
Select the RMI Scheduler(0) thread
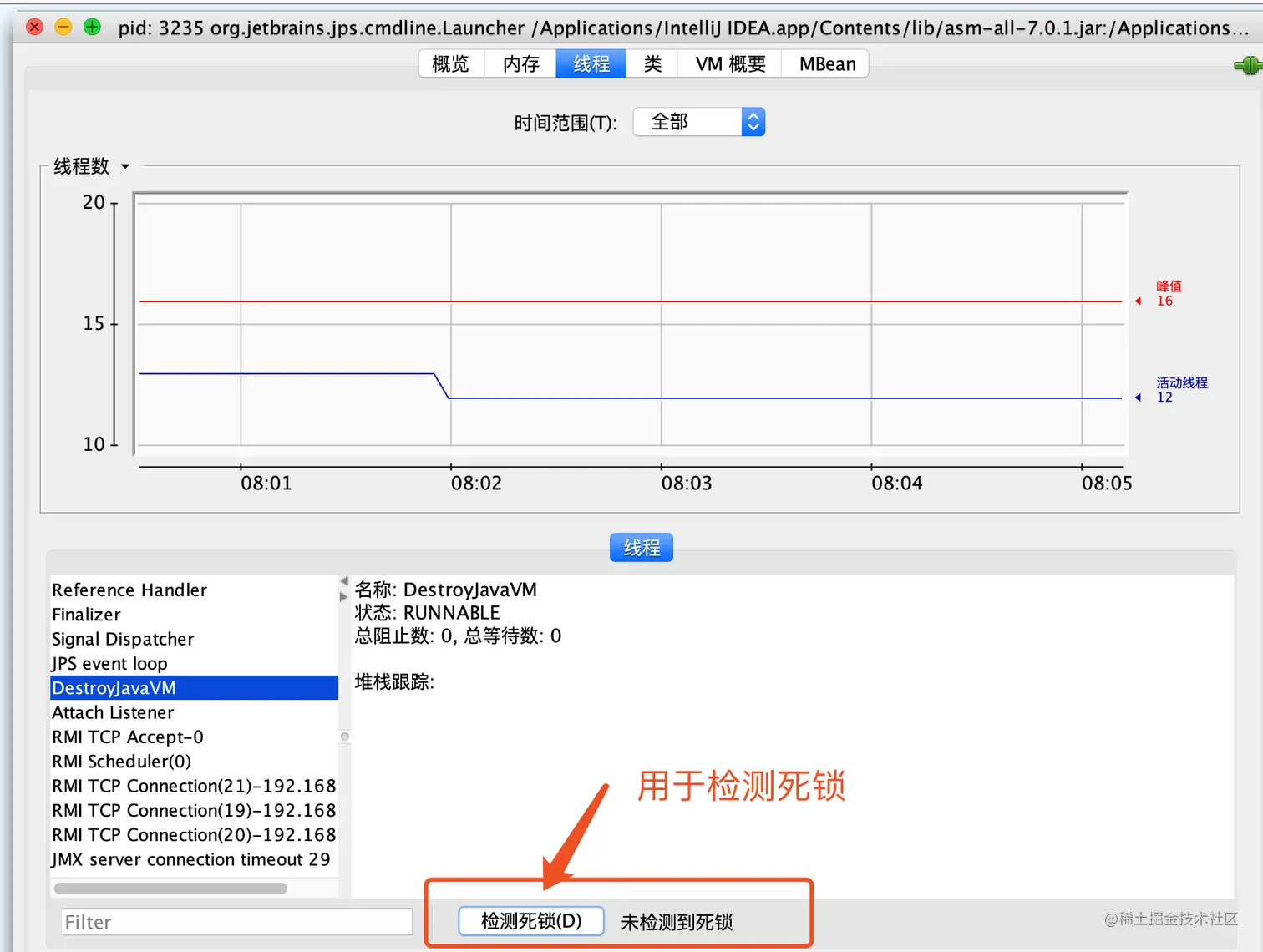(194, 762)
